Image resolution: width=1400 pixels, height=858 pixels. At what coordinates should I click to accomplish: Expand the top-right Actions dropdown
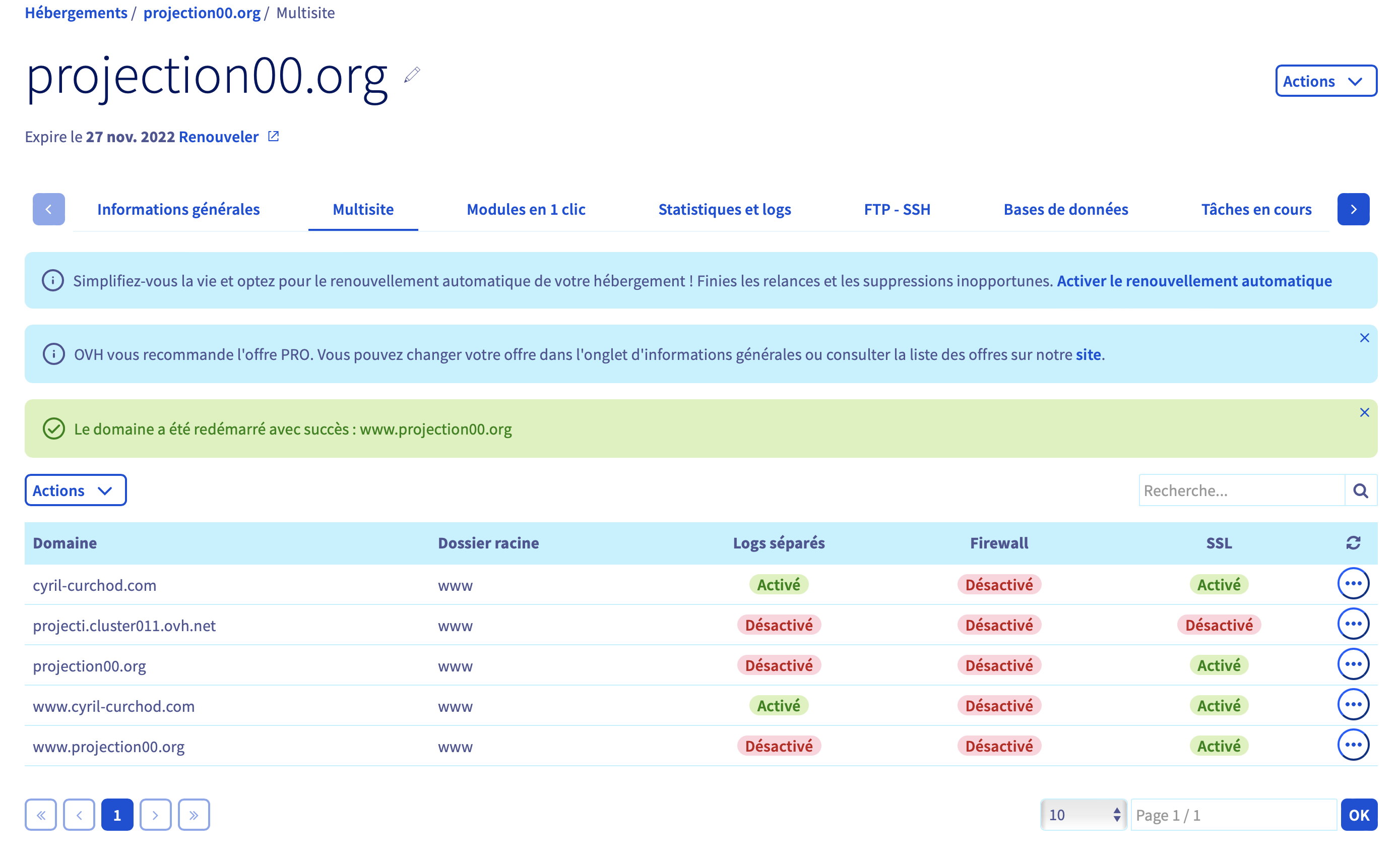pyautogui.click(x=1325, y=81)
